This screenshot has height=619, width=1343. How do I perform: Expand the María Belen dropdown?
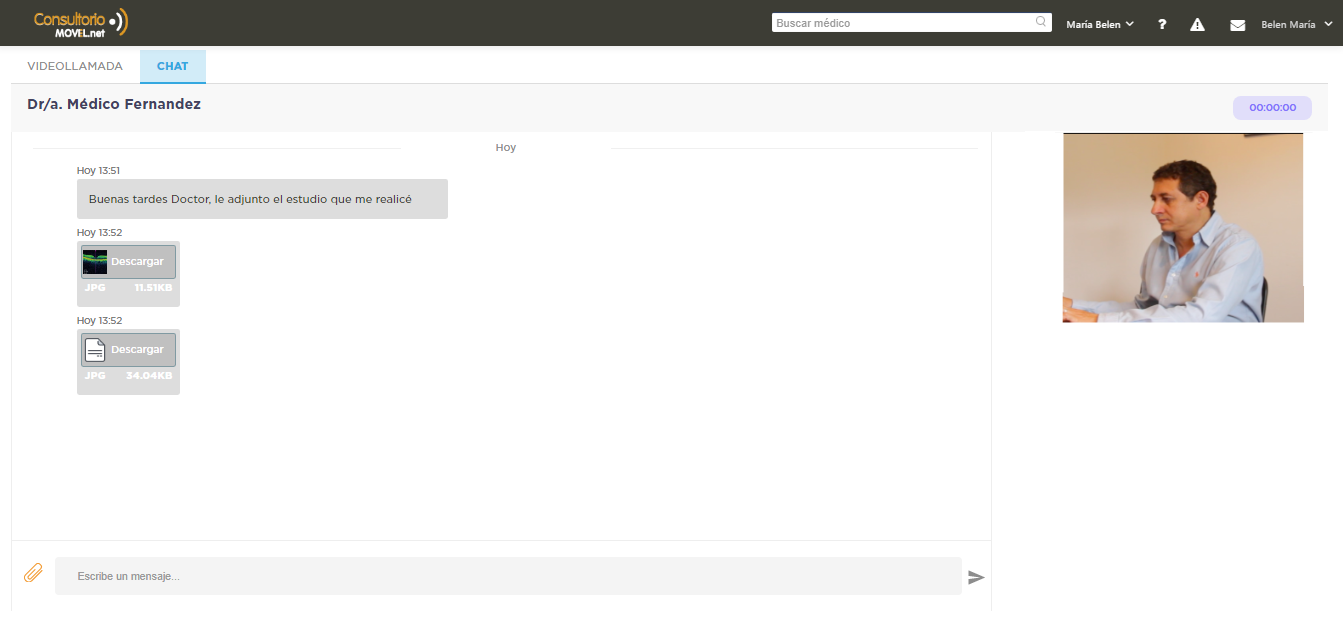1100,24
